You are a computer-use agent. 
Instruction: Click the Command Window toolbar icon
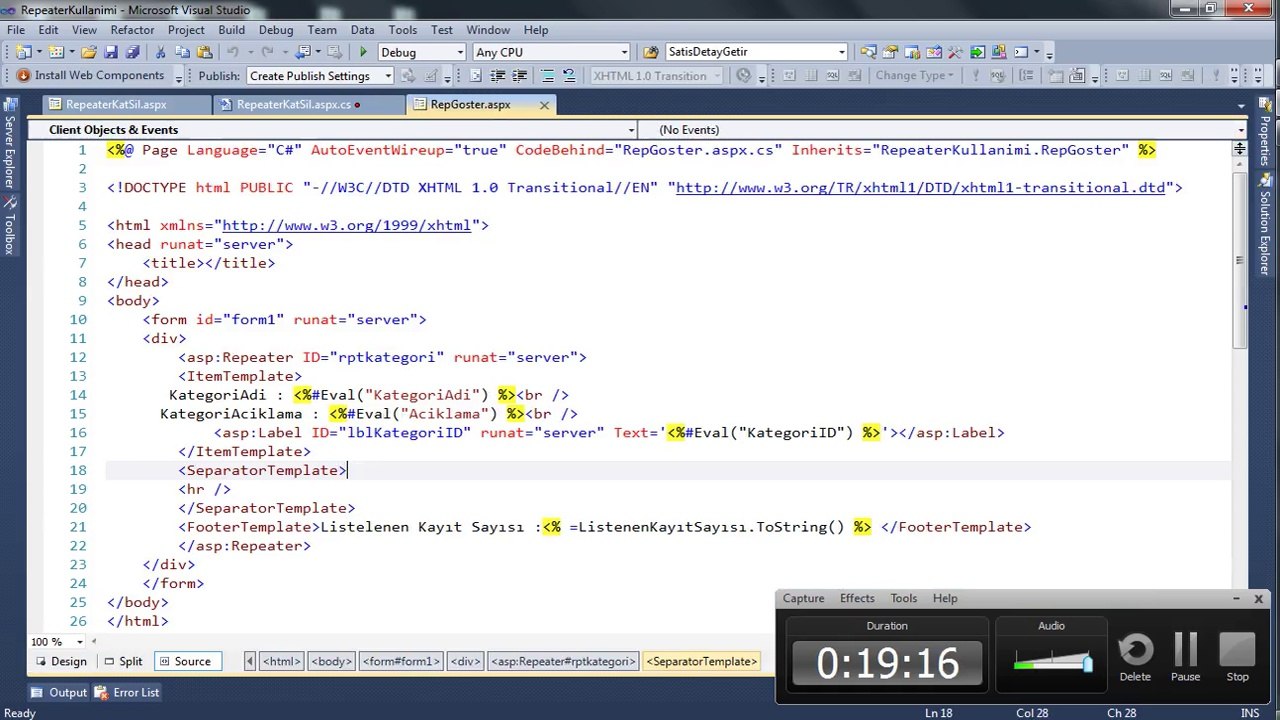[x=1021, y=52]
